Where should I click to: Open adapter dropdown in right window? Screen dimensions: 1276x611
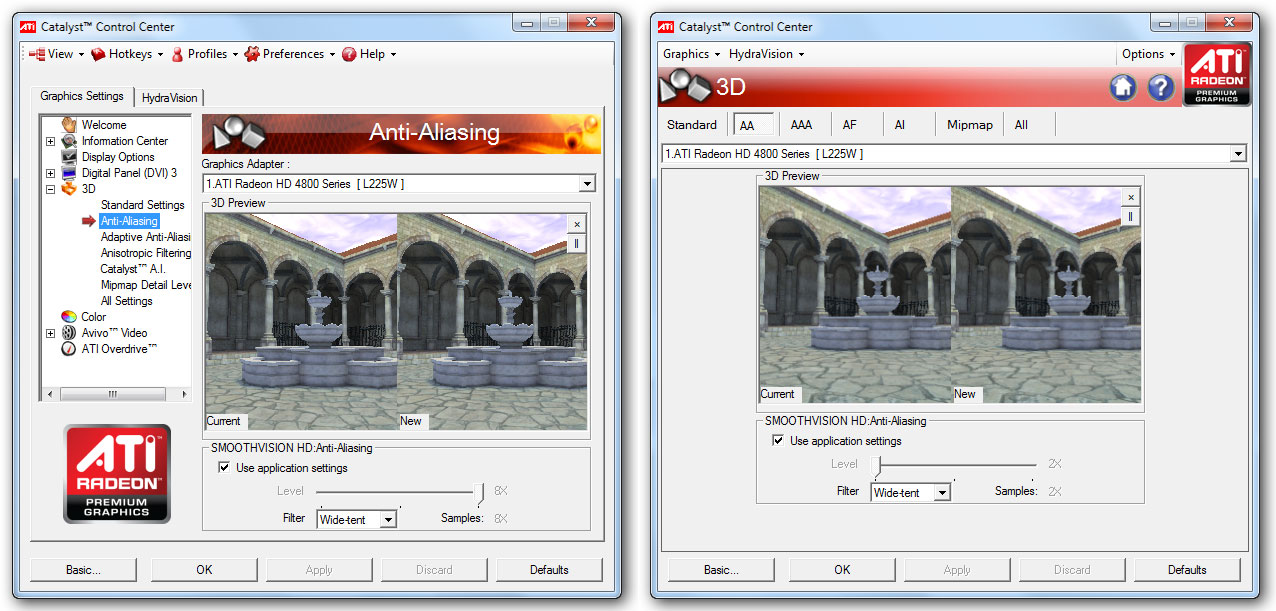pyautogui.click(x=1238, y=154)
